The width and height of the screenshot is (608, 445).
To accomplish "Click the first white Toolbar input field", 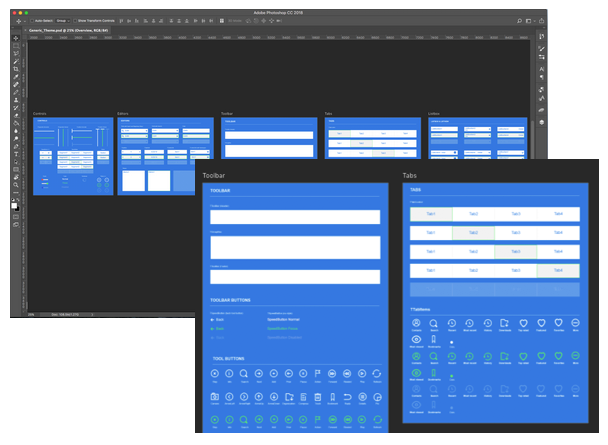I will coord(294,217).
